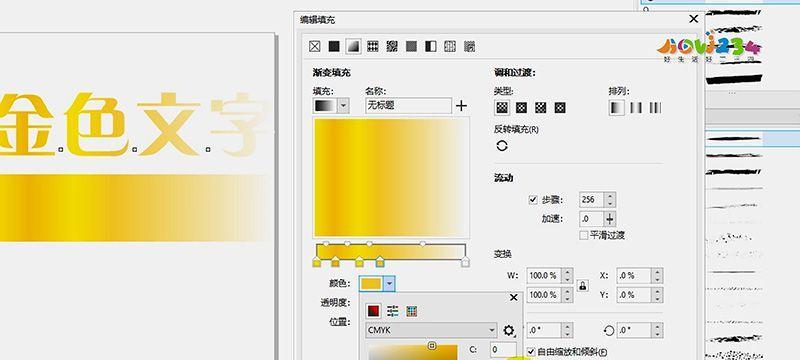This screenshot has width=800, height=360.
Task: Choose the conical fountain fill type
Action: 541,108
